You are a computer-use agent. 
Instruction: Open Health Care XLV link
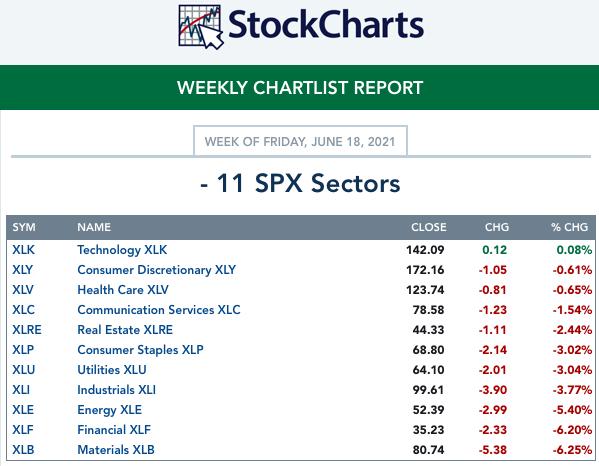[x=123, y=290]
